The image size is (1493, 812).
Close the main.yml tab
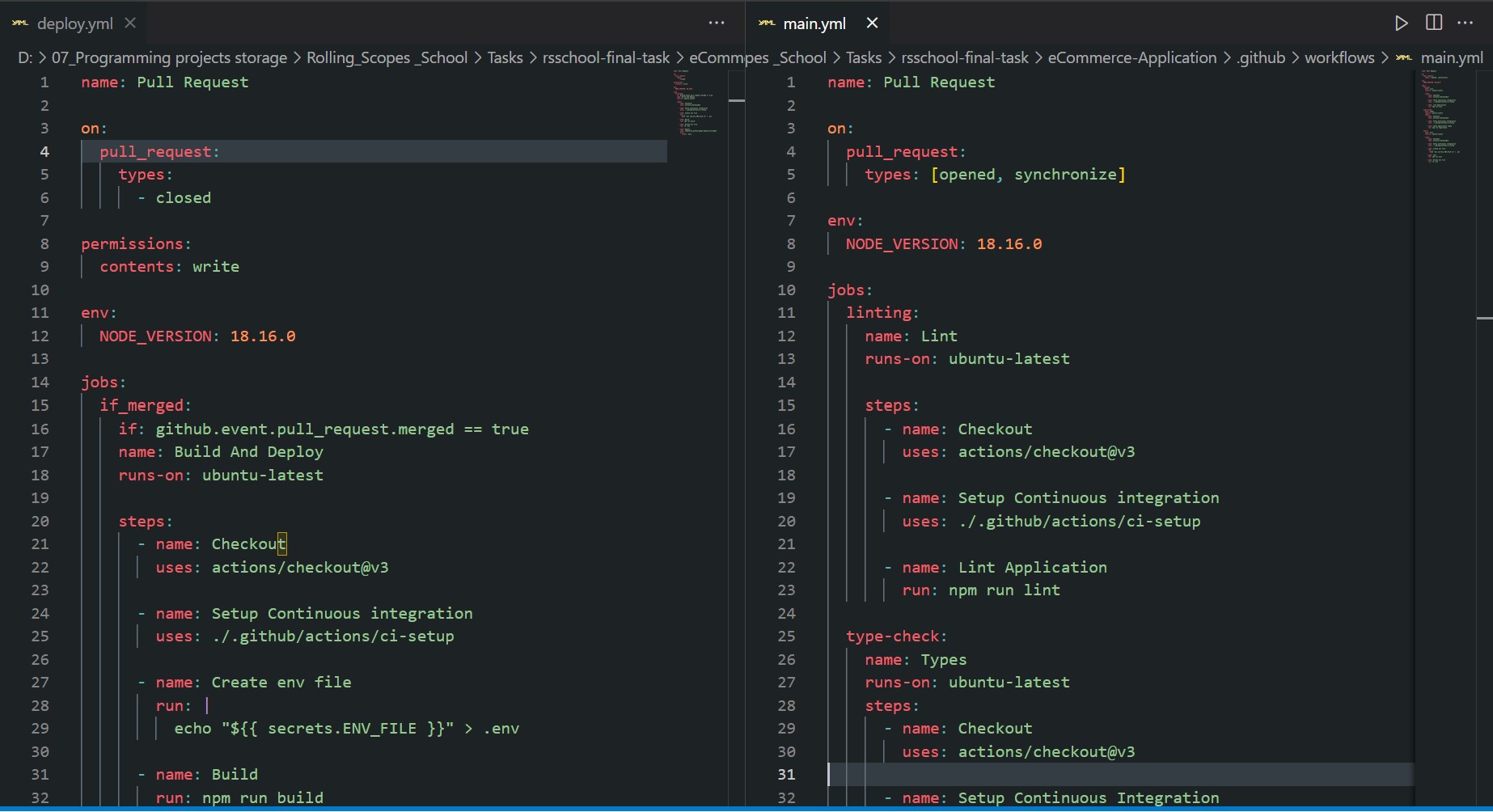click(x=872, y=23)
